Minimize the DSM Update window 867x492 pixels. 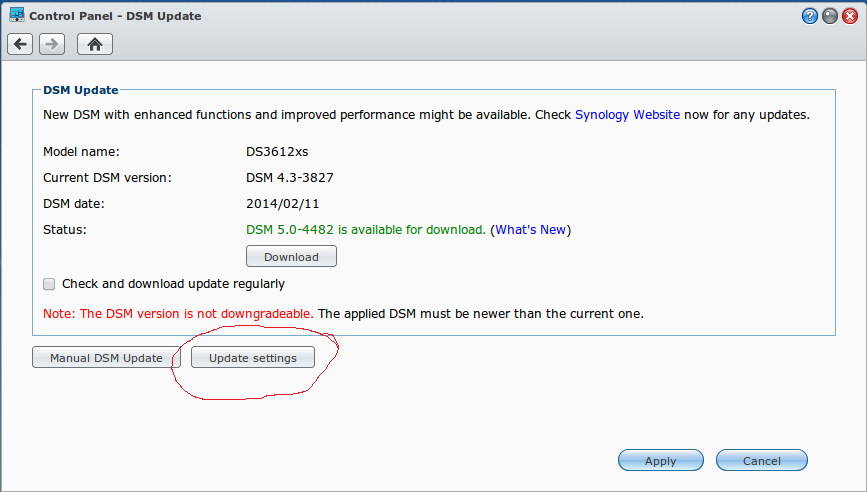(x=830, y=16)
